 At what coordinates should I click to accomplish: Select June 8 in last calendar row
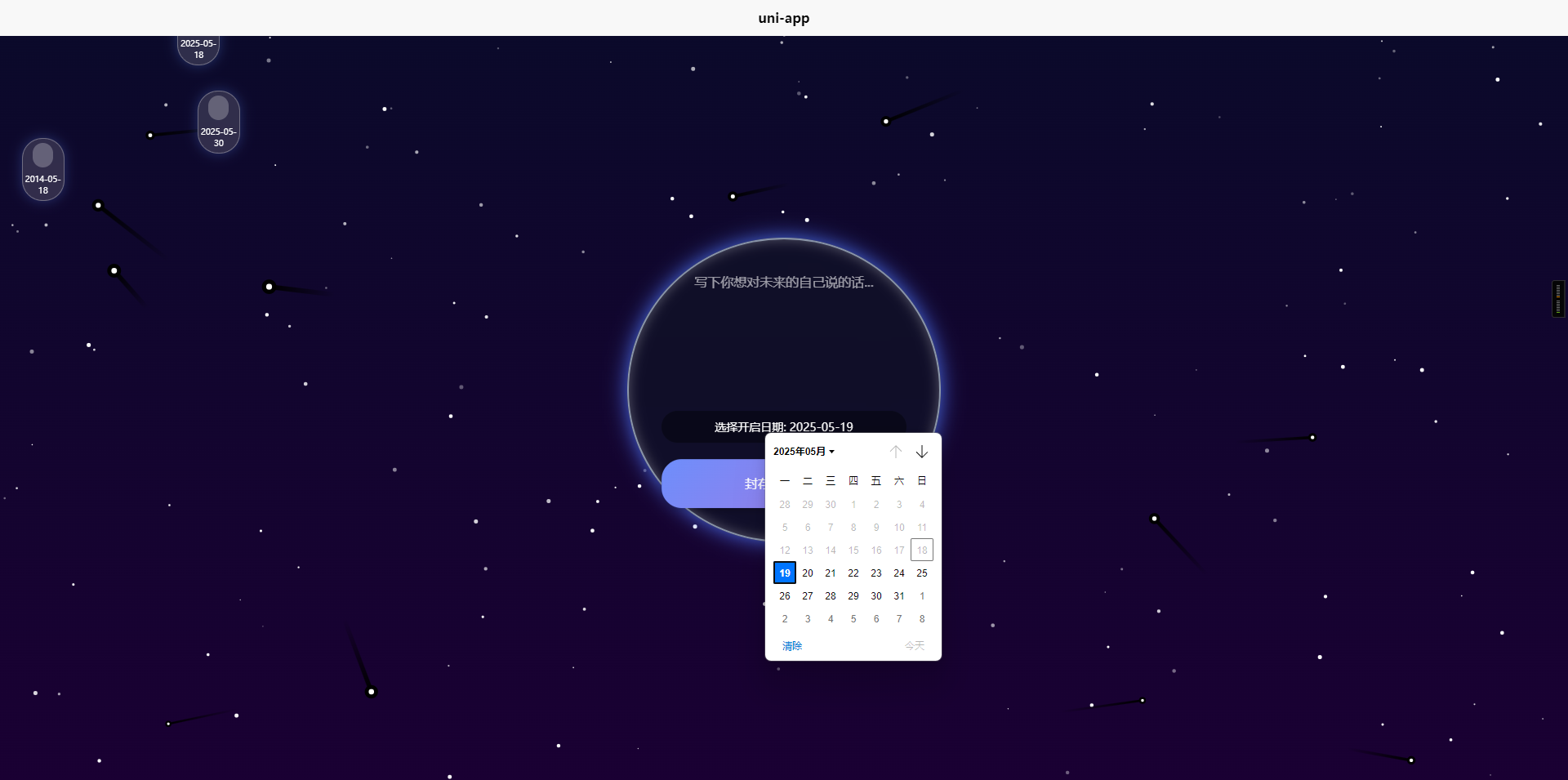922,619
